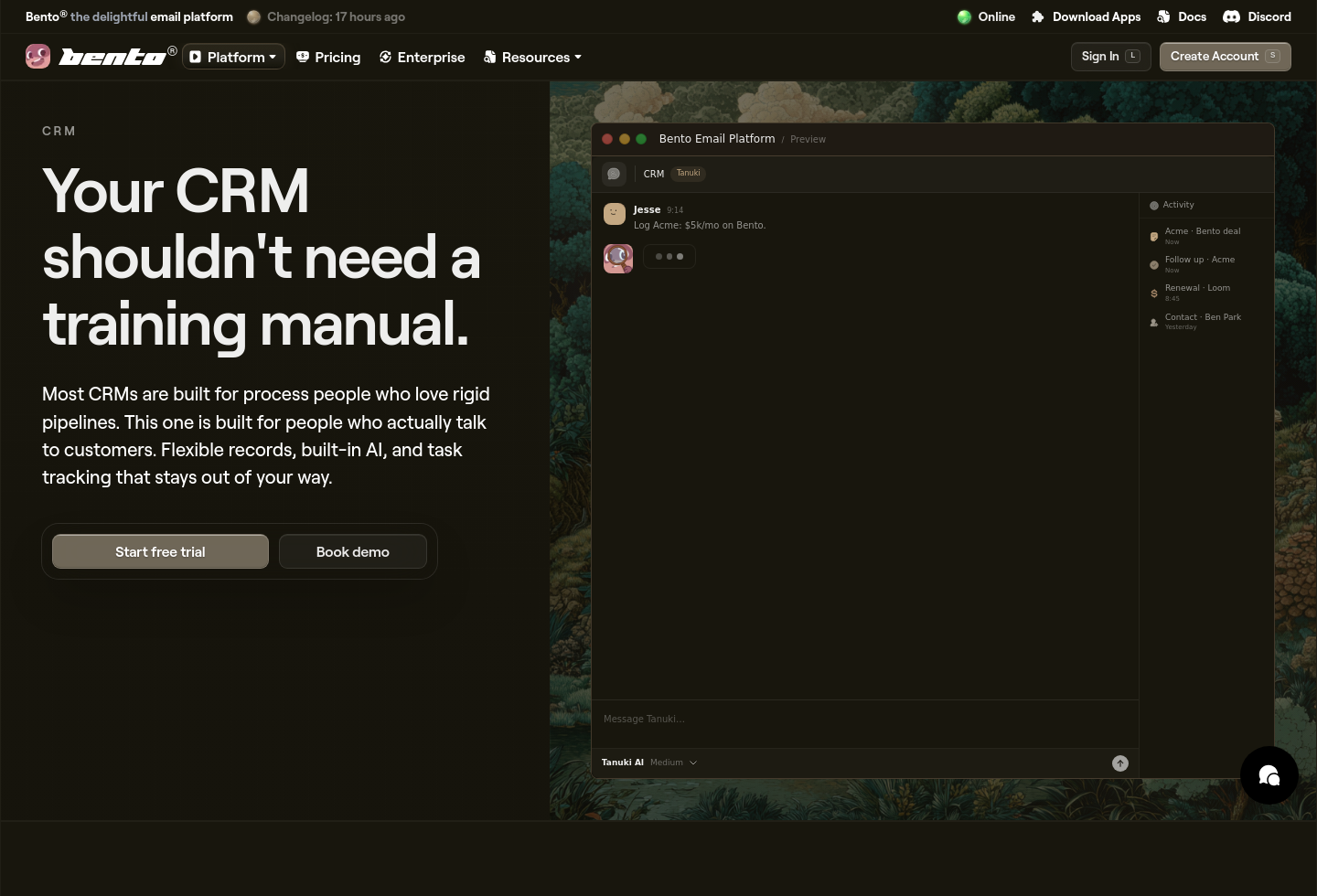Select the CRM tab in preview
This screenshot has height=896, width=1317.
[654, 174]
